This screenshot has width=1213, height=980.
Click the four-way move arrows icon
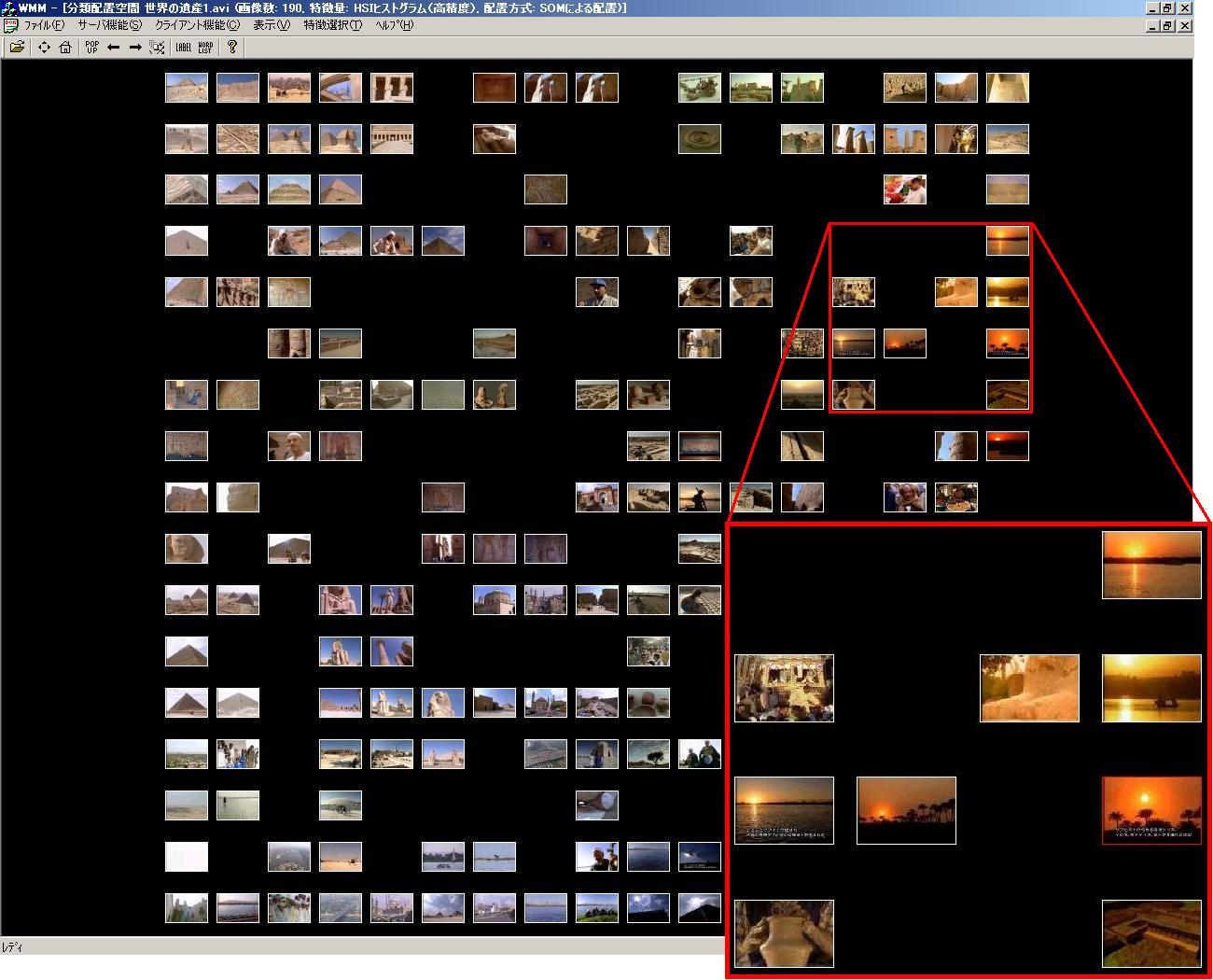coord(44,47)
